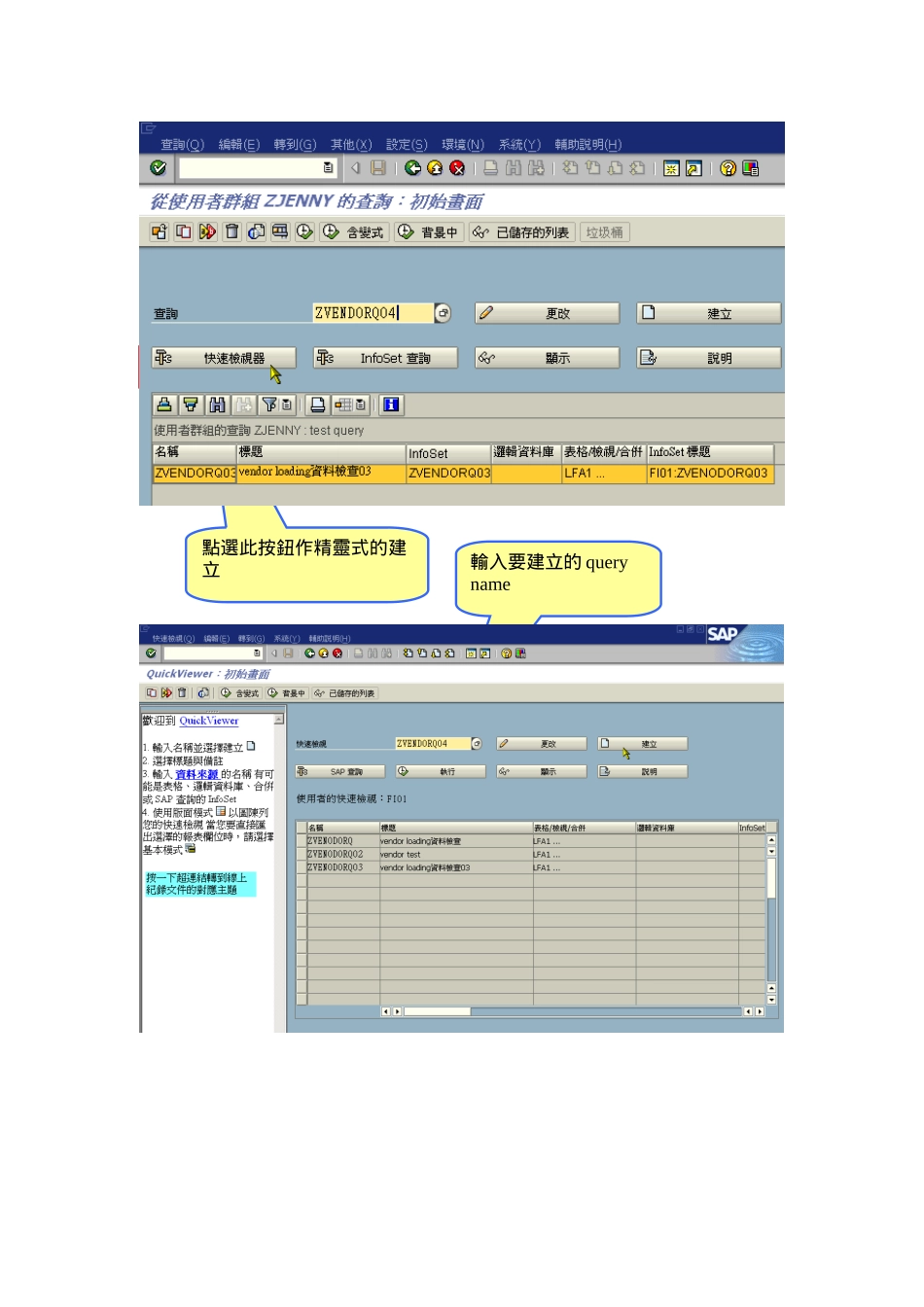Click green Back arrow in upper ZJENNY window
924x1307 pixels.
coord(413,168)
